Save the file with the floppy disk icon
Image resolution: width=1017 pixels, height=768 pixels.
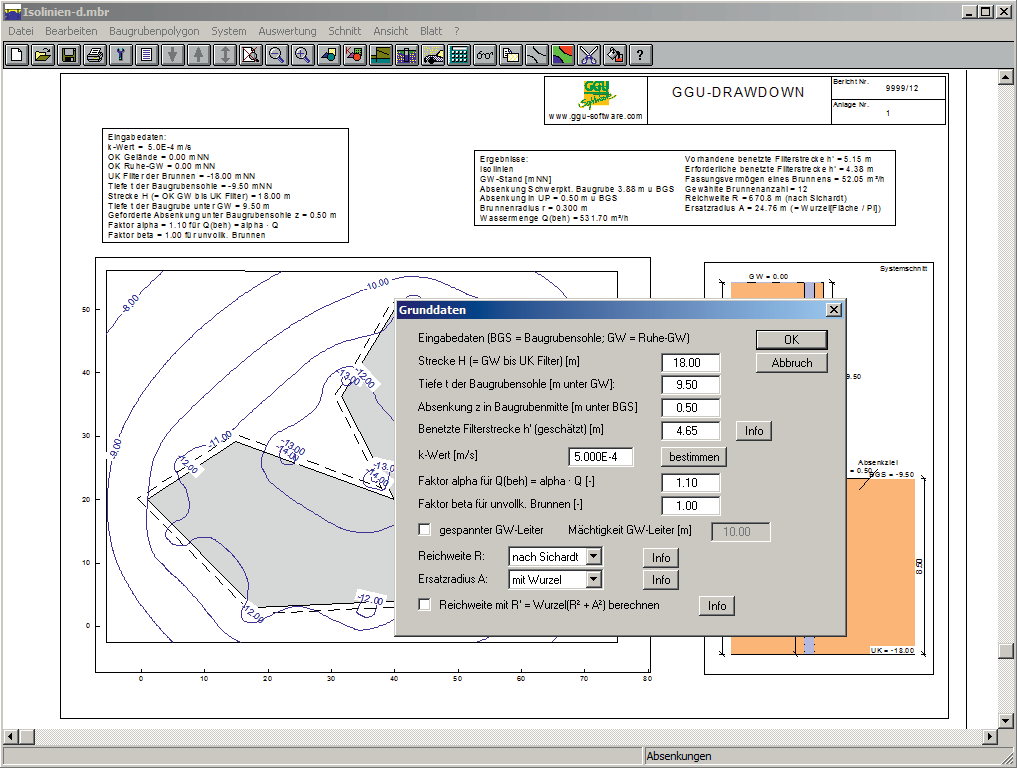pyautogui.click(x=69, y=55)
